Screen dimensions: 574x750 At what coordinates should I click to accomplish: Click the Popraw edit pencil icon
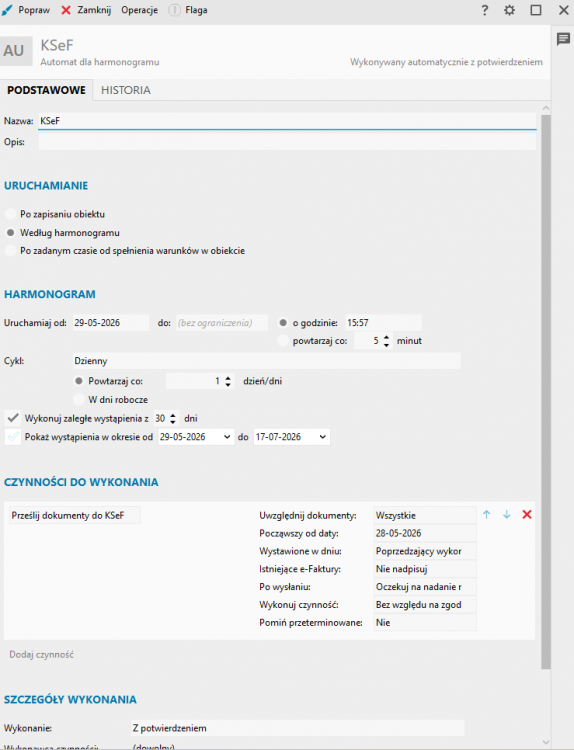[x=8, y=10]
